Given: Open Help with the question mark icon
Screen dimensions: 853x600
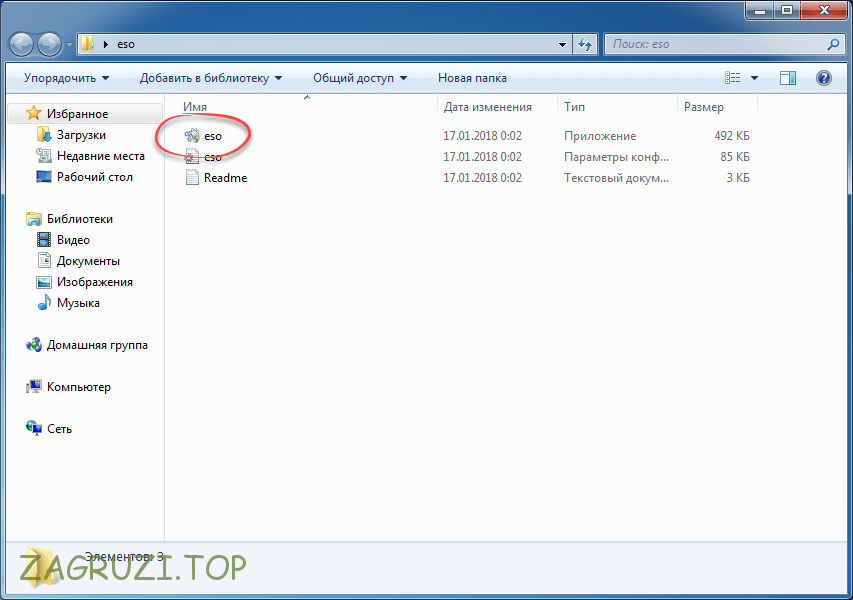Looking at the screenshot, I should (824, 78).
